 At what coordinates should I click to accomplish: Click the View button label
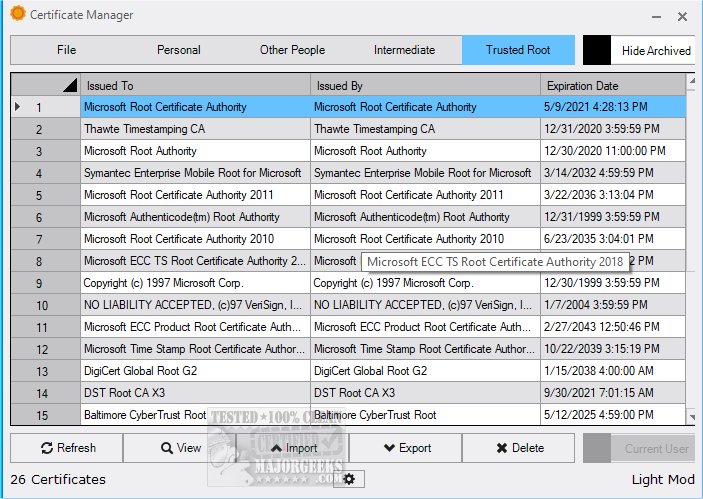189,448
